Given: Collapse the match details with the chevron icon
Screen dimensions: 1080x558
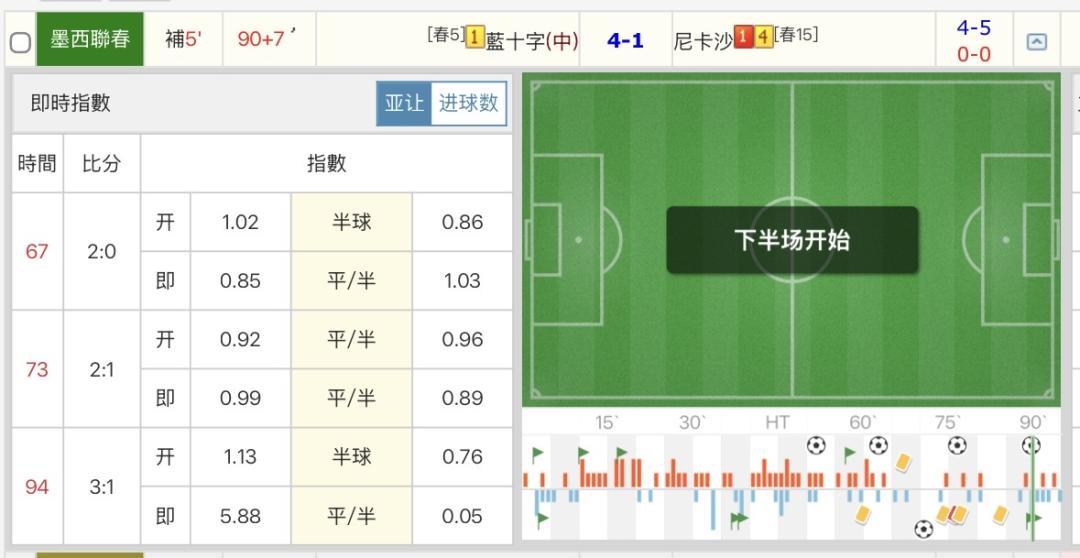Looking at the screenshot, I should click(x=1037, y=42).
